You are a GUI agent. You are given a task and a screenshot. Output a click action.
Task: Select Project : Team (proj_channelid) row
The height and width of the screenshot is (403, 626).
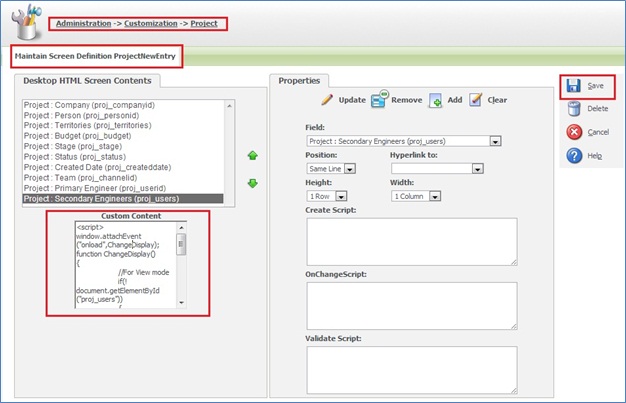point(123,178)
